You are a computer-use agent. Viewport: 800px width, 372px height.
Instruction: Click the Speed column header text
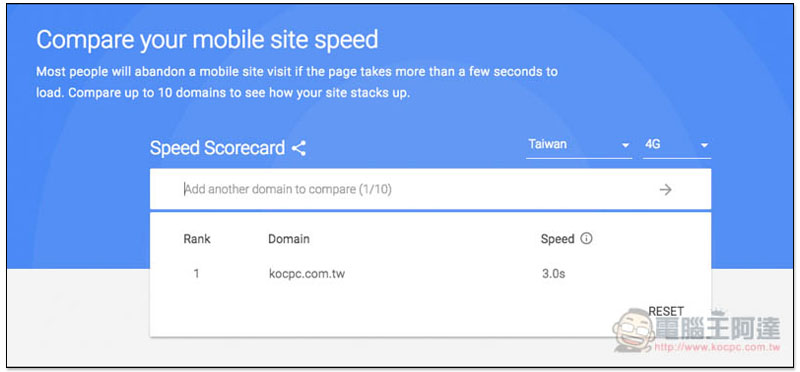point(558,239)
